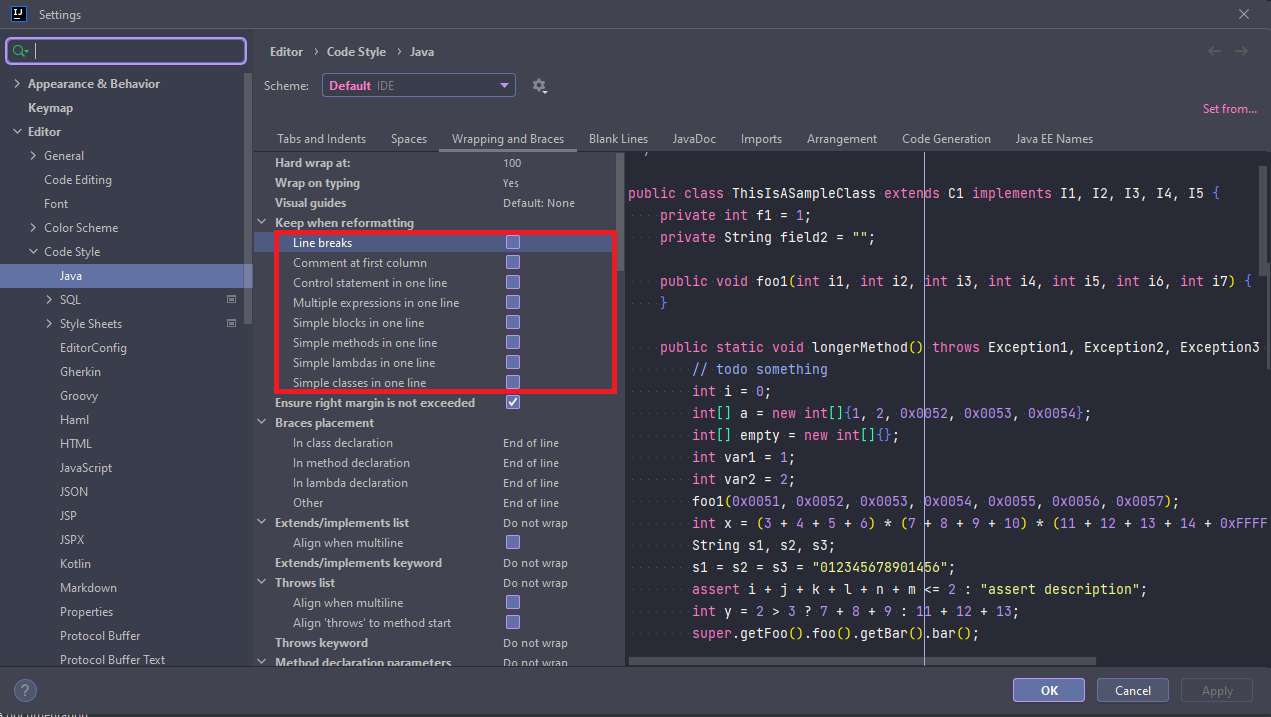Click the search magnifier icon

click(21, 51)
